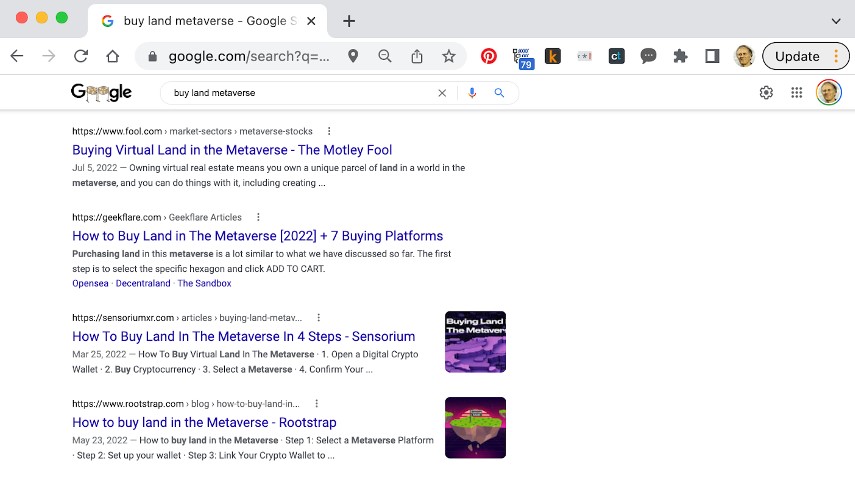Open the Rootstrap result link
This screenshot has height=477, width=855.
[x=204, y=422]
